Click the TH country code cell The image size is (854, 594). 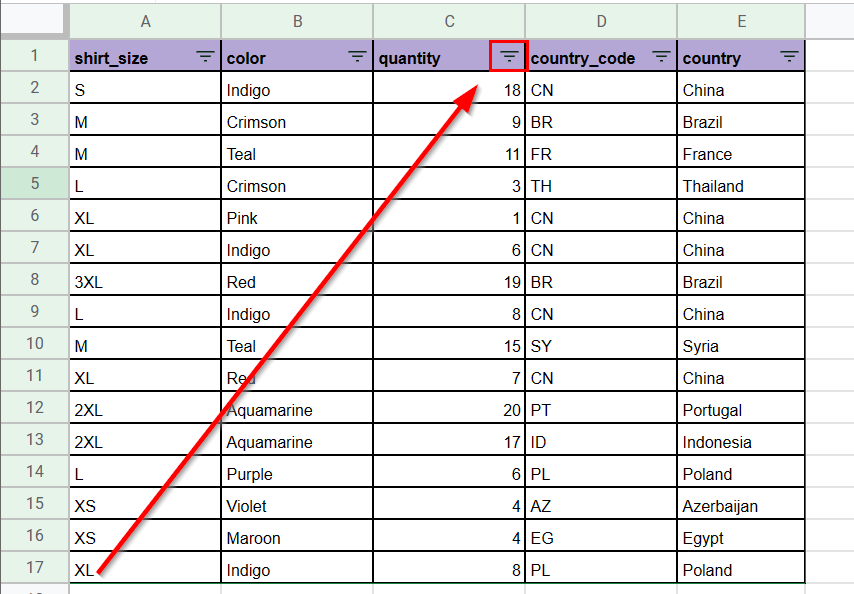[x=601, y=183]
